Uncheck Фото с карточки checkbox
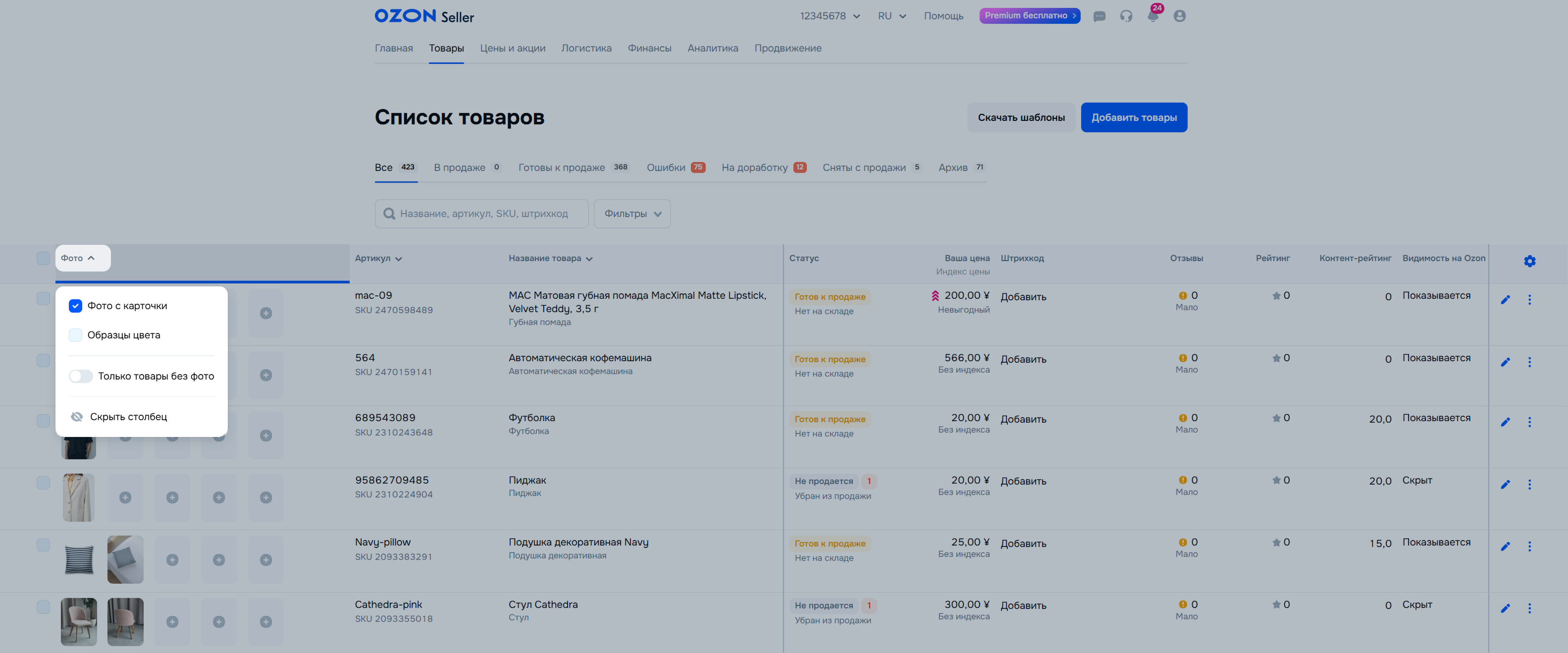The width and height of the screenshot is (1568, 653). pos(75,306)
